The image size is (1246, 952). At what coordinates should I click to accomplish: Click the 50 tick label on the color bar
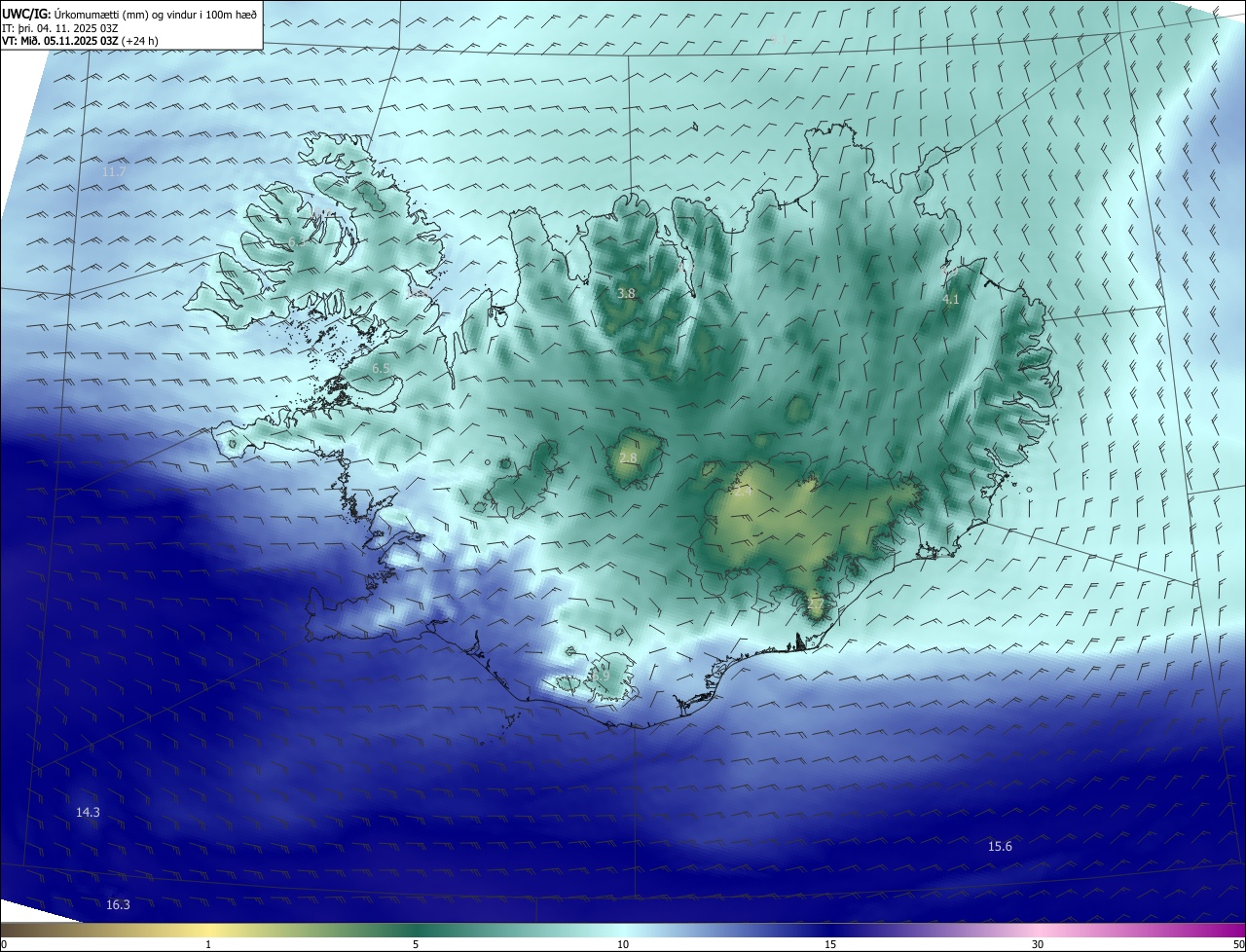pos(1238,944)
